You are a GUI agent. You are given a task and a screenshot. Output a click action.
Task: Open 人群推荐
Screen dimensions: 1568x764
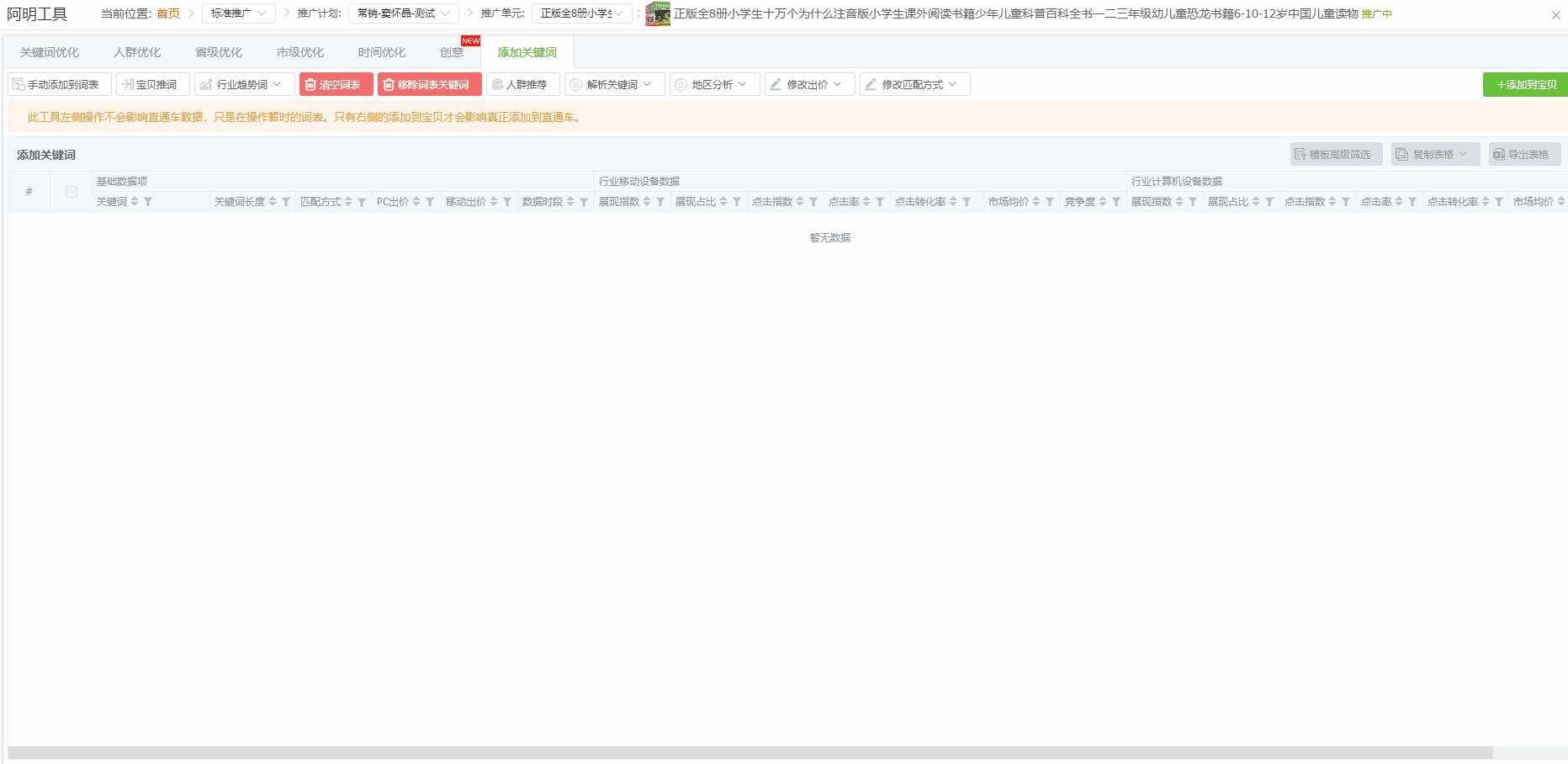523,84
